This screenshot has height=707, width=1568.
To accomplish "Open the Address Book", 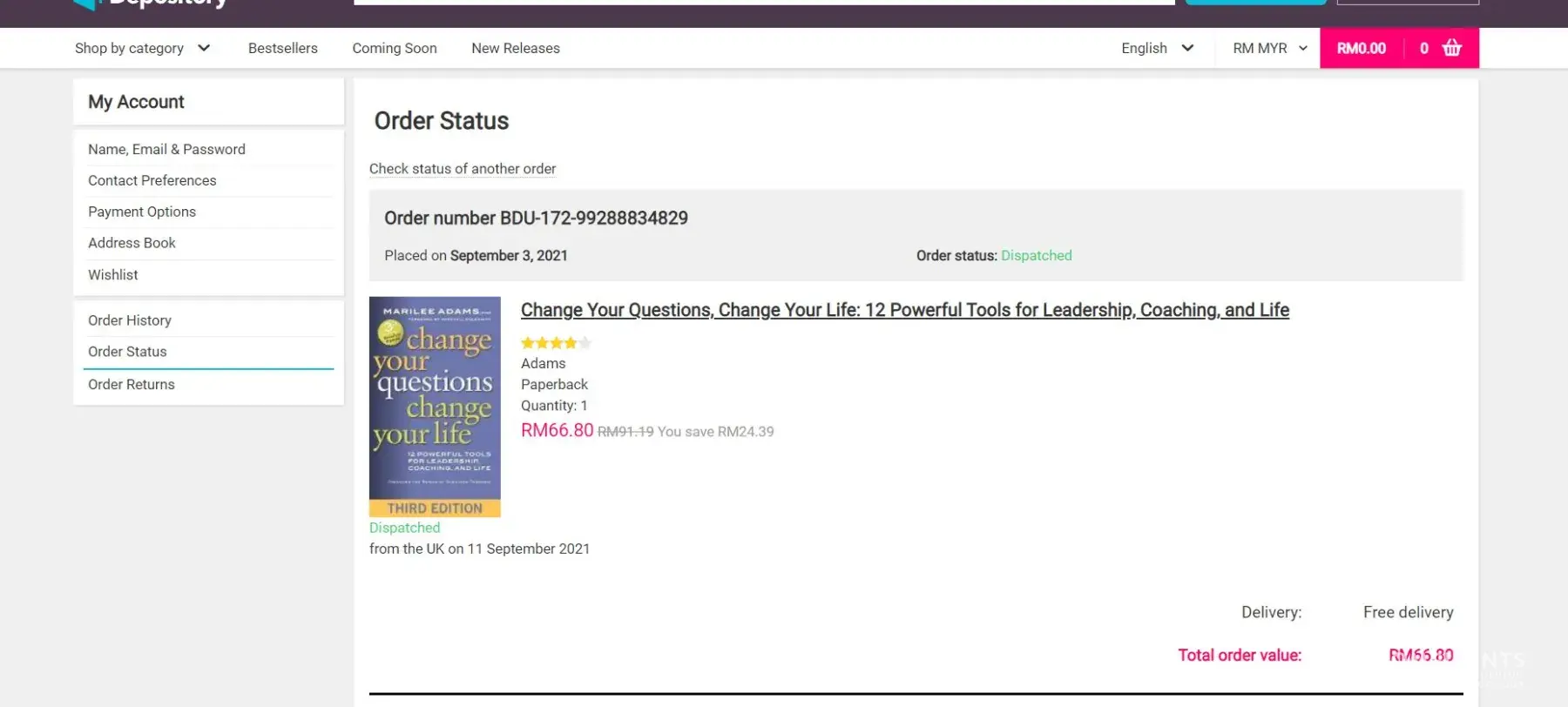I will 132,243.
